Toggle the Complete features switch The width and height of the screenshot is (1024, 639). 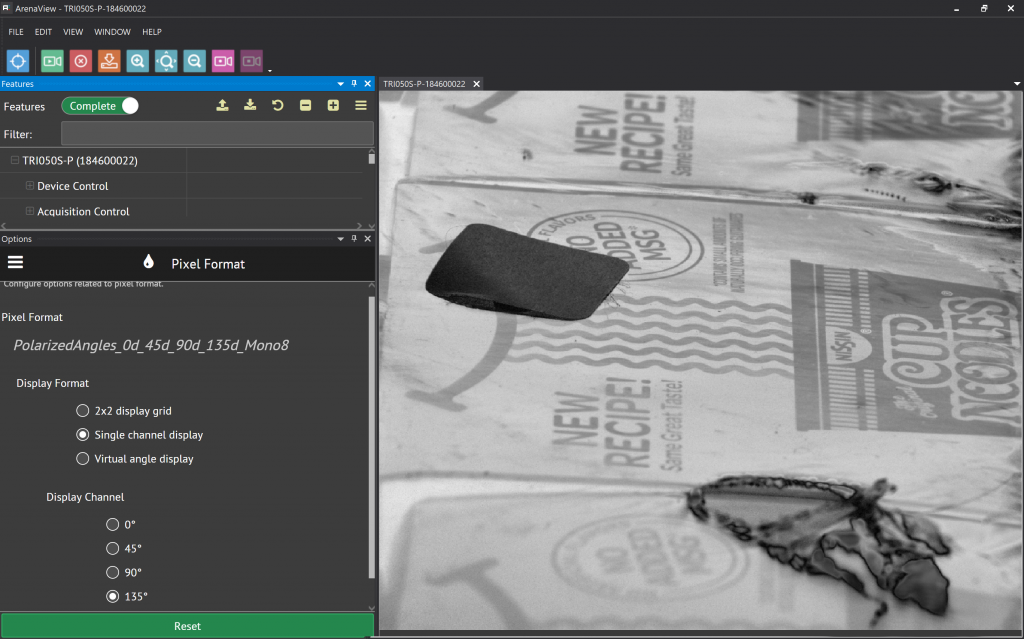pos(101,106)
